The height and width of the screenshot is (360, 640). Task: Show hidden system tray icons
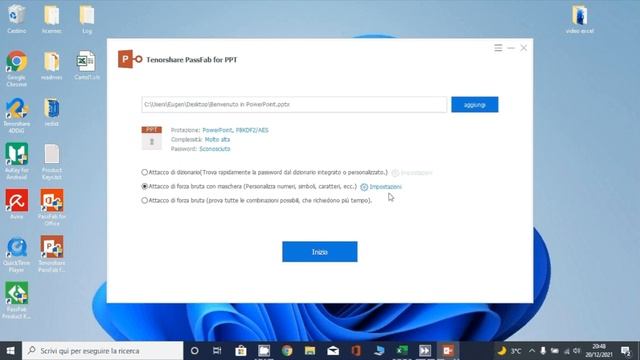point(532,351)
